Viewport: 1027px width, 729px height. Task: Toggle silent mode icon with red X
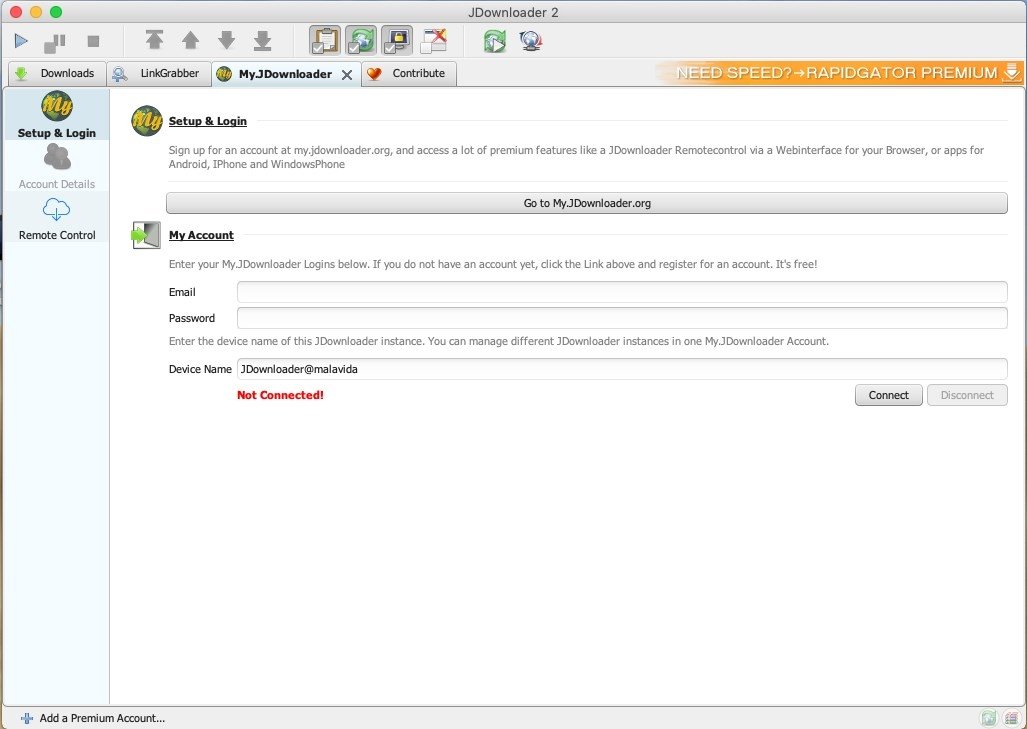[433, 41]
